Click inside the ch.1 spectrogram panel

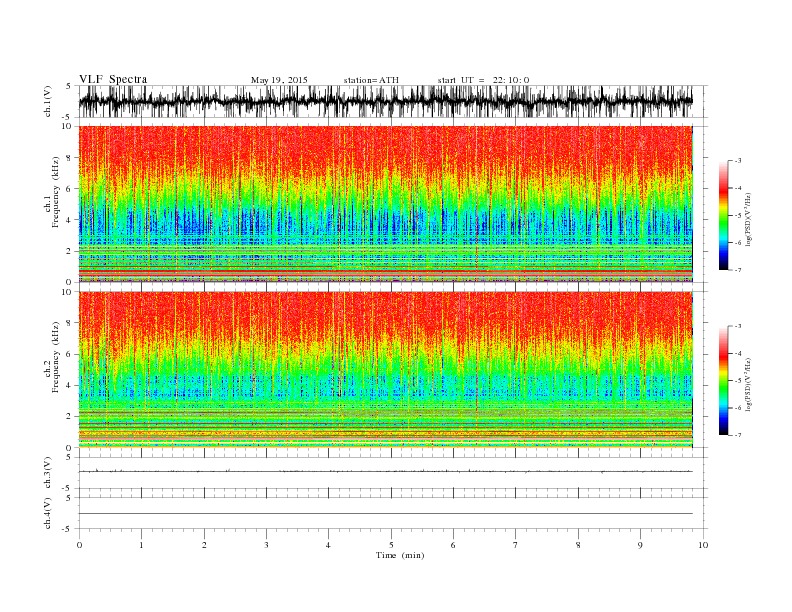pos(385,204)
